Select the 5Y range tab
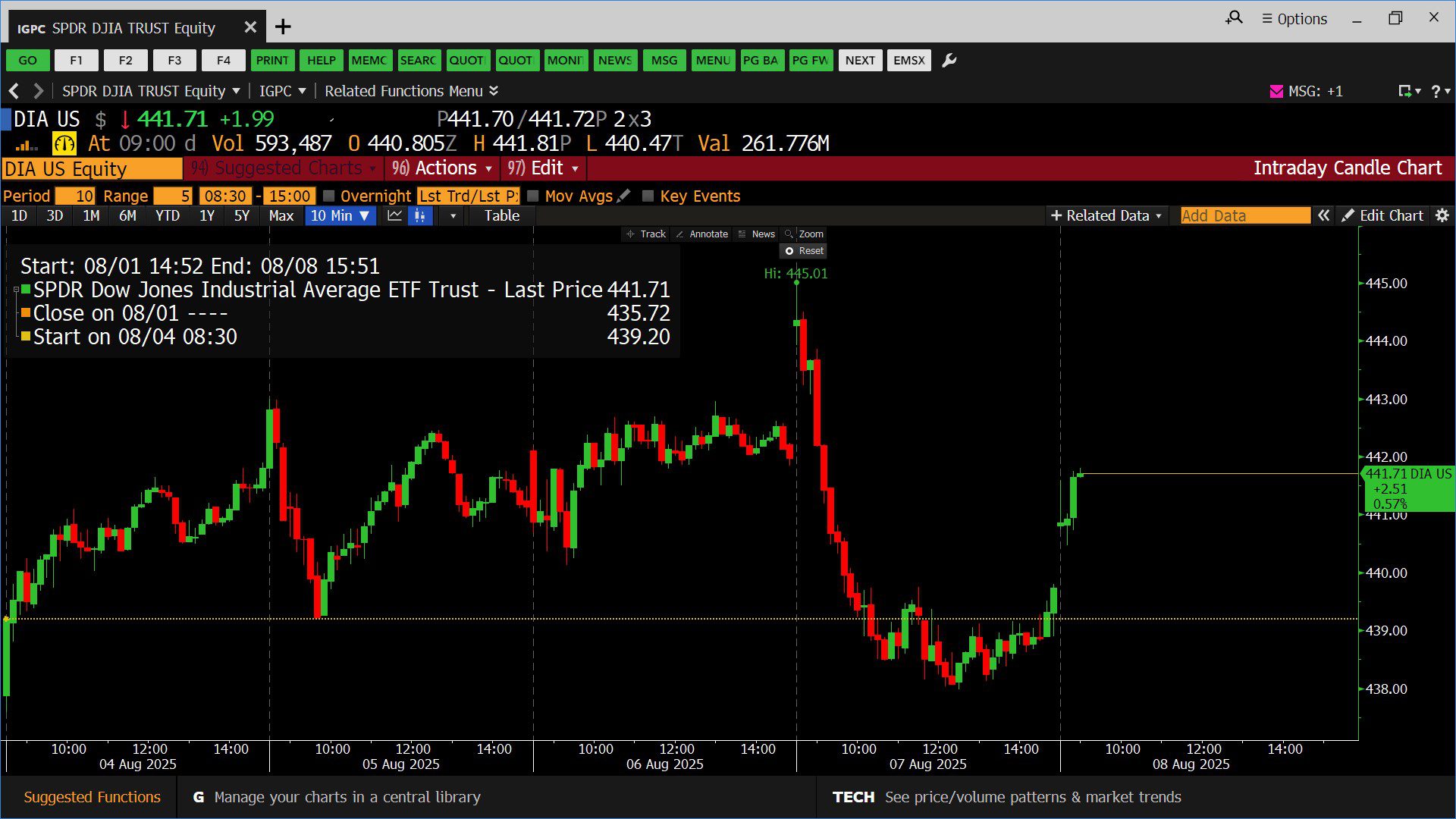This screenshot has height=819, width=1456. (x=242, y=215)
